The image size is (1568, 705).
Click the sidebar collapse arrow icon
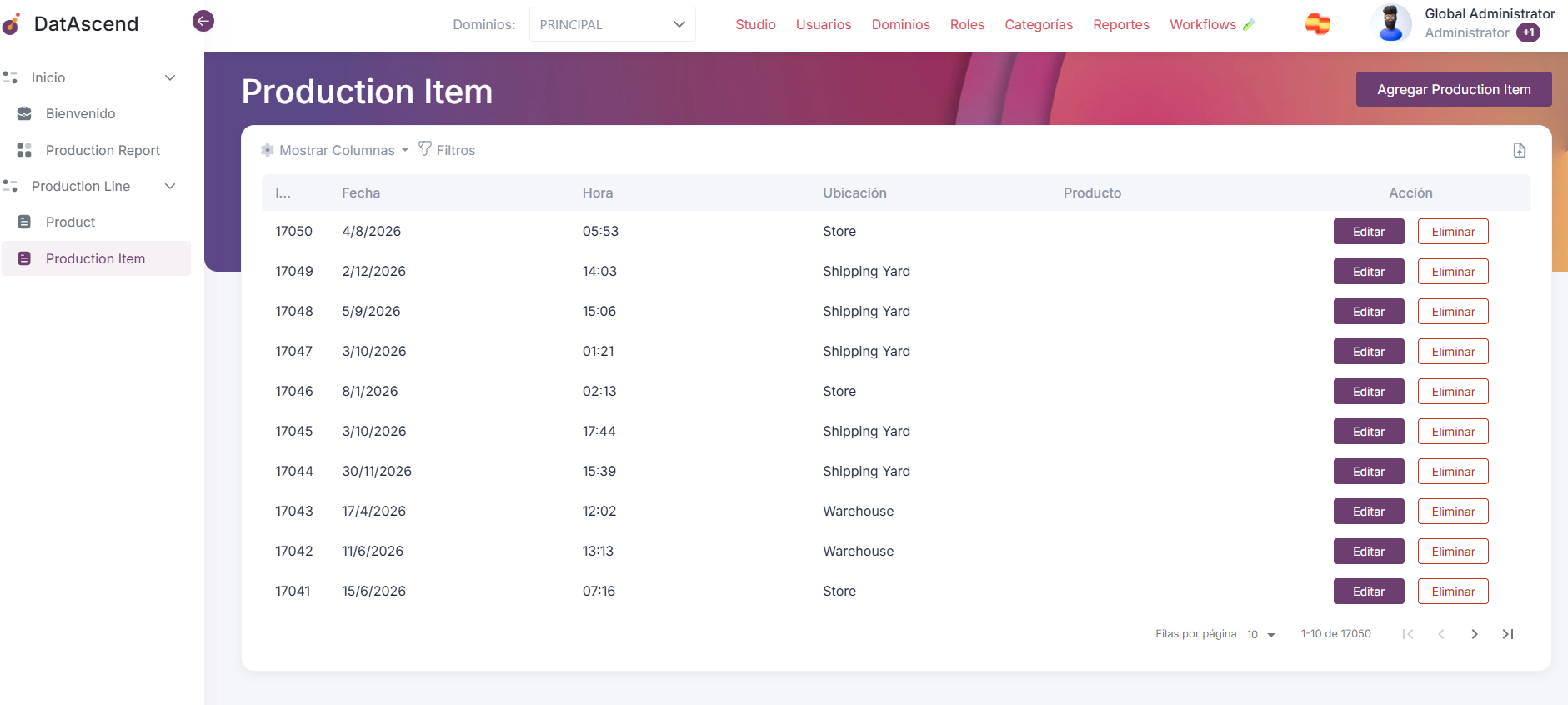[x=203, y=21]
